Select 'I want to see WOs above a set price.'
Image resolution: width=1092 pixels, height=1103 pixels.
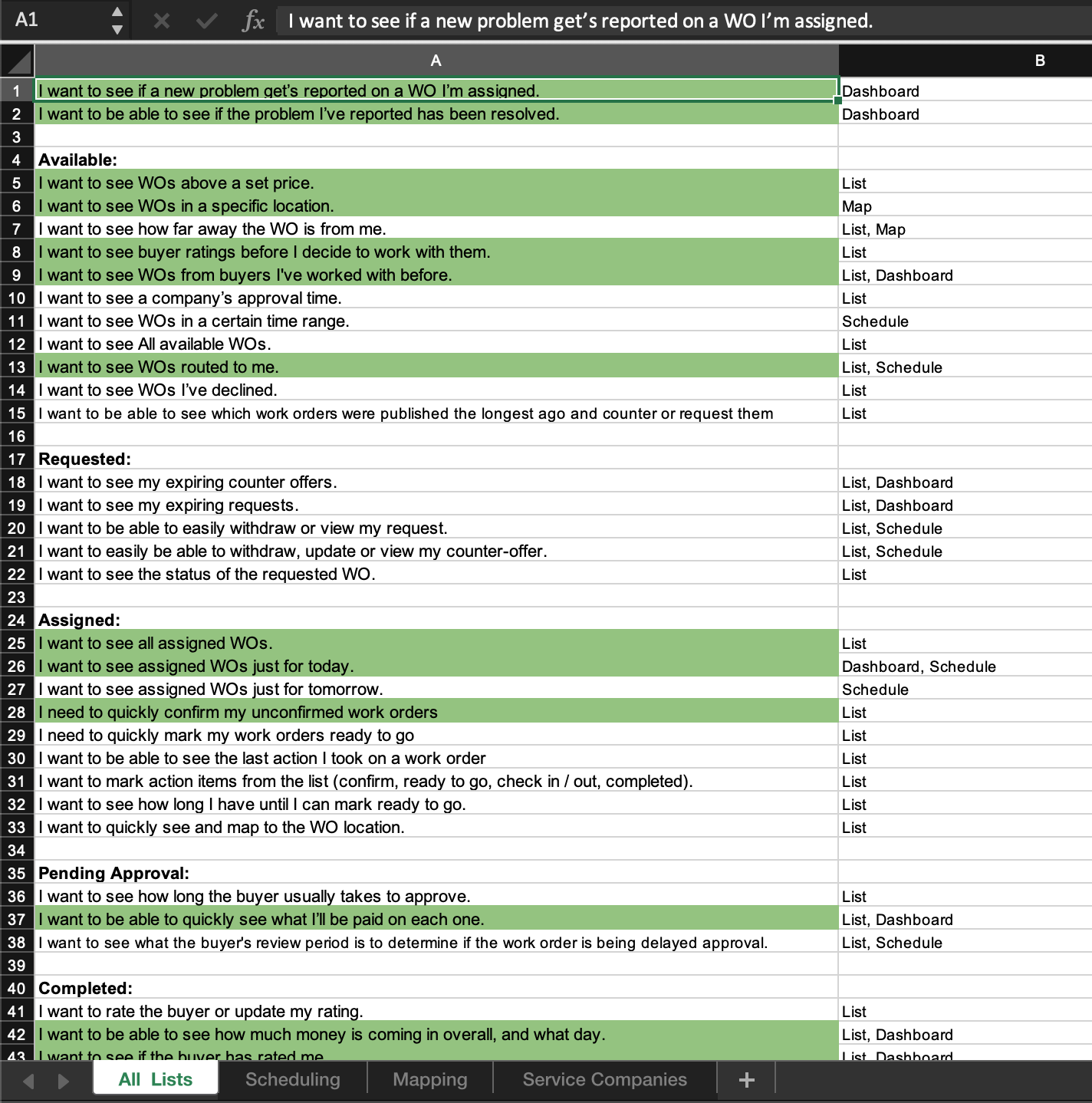pos(436,183)
